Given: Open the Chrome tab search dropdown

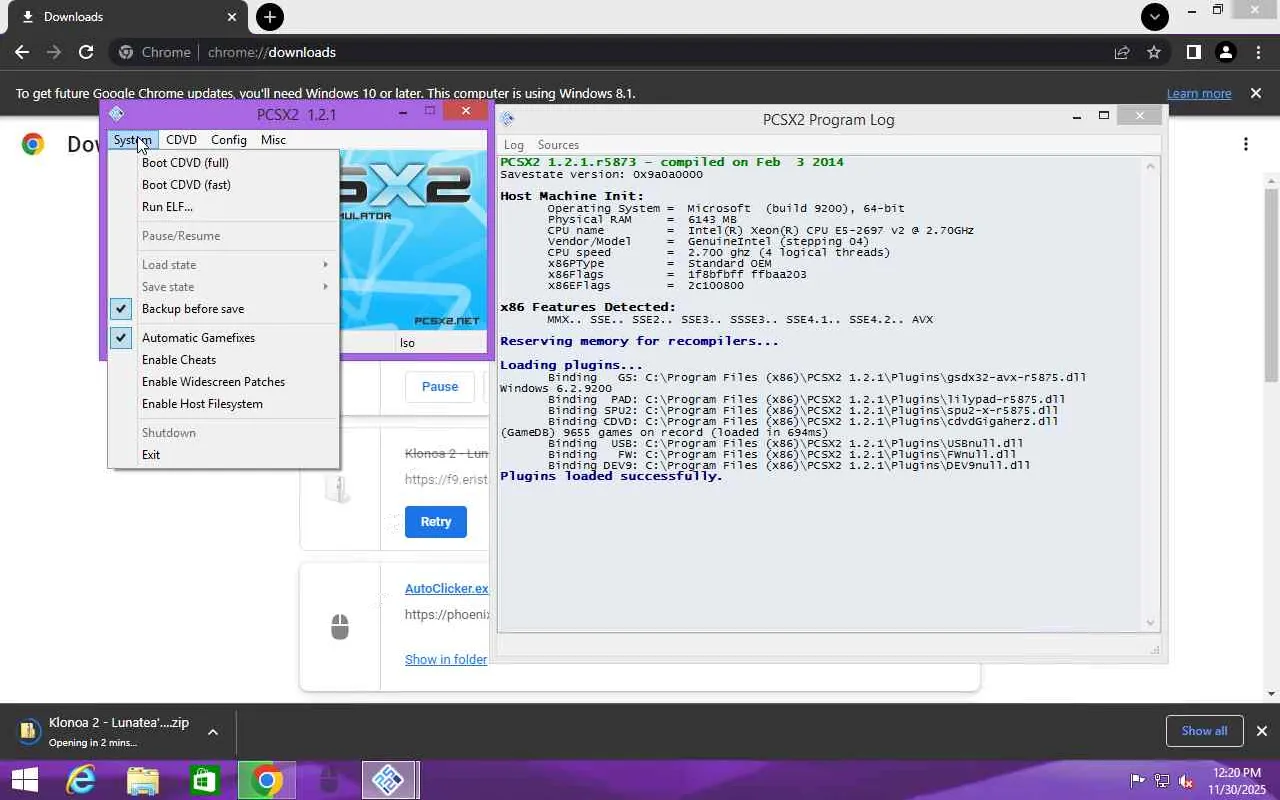Looking at the screenshot, I should tap(1155, 17).
